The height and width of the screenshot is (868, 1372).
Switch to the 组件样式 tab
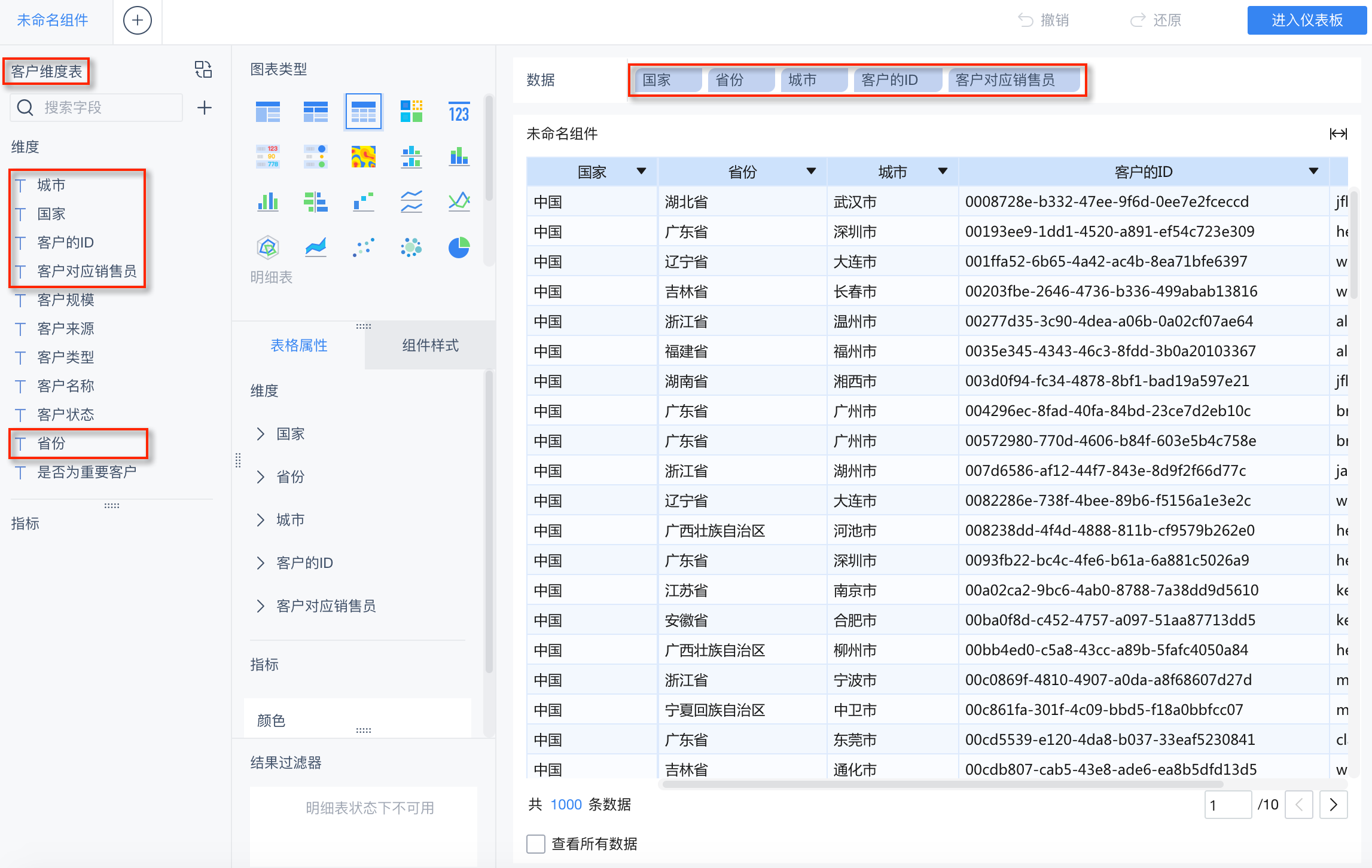pos(429,346)
